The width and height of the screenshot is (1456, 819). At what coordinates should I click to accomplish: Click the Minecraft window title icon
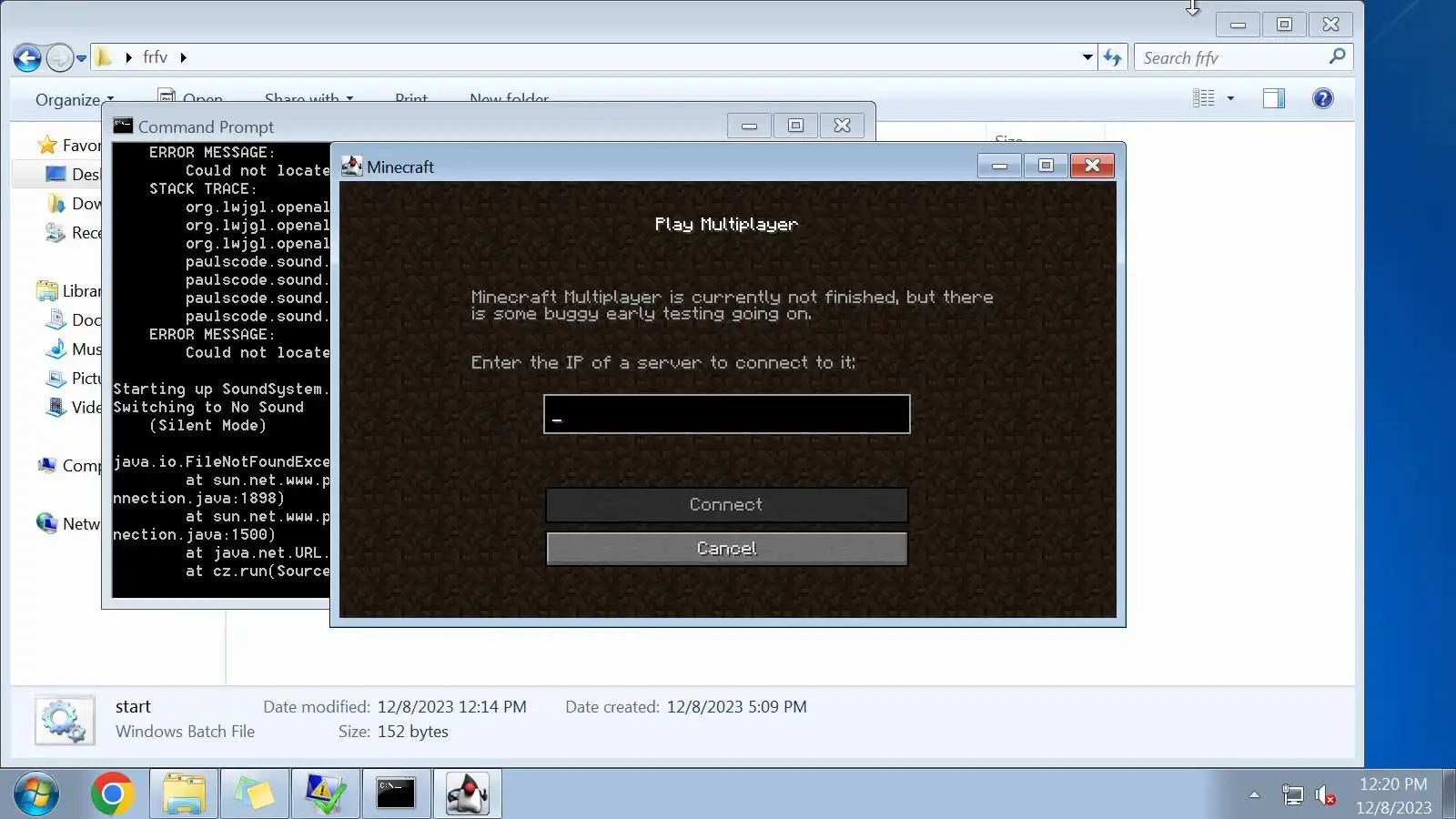(351, 166)
